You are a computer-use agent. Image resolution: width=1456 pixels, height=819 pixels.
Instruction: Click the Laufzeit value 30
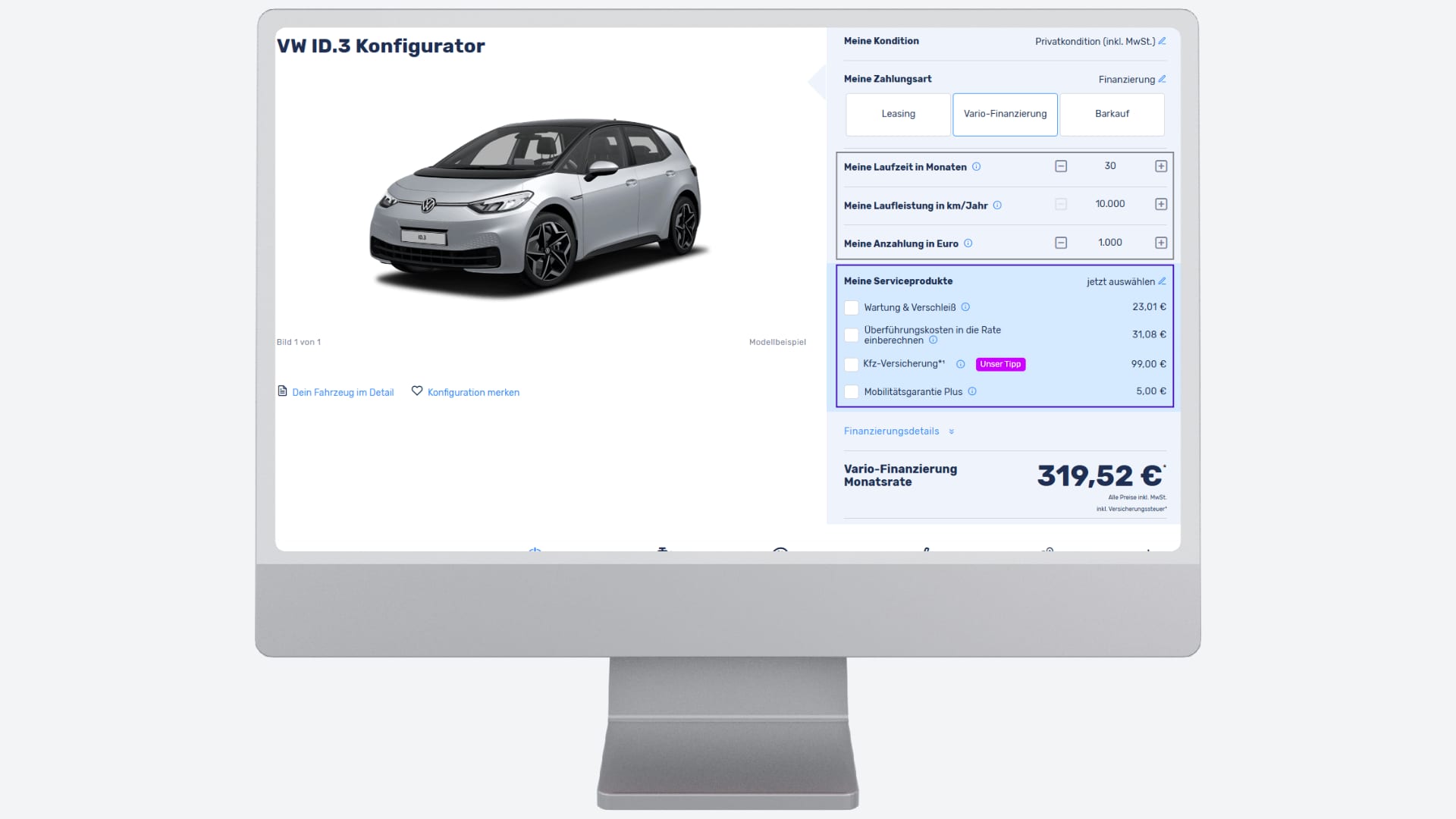coord(1110,166)
